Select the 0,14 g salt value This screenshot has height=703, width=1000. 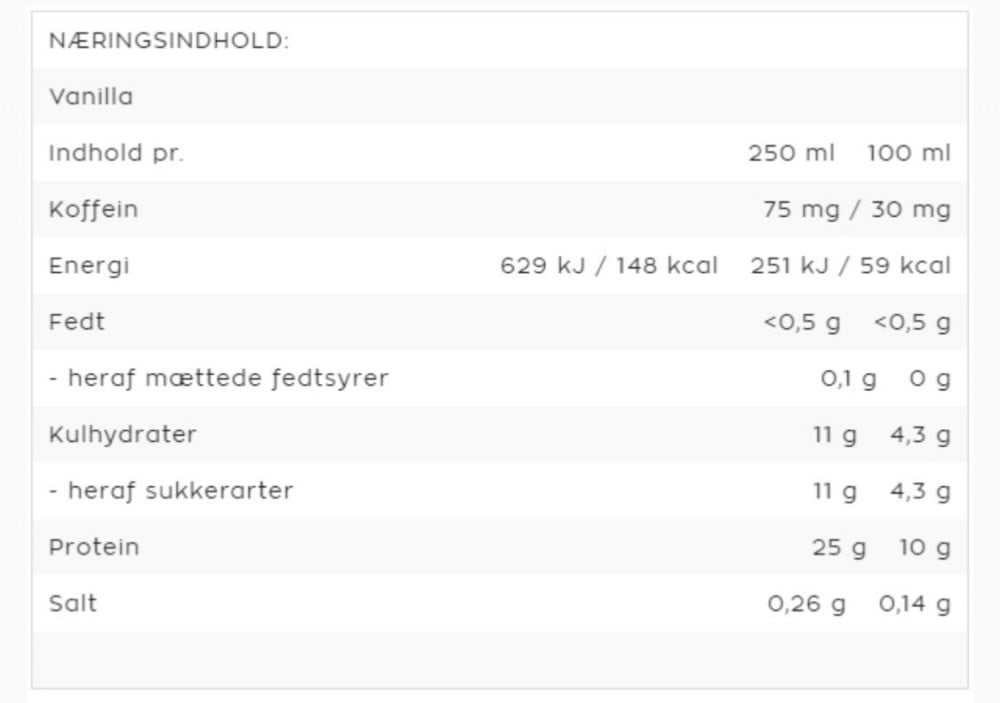pos(914,603)
